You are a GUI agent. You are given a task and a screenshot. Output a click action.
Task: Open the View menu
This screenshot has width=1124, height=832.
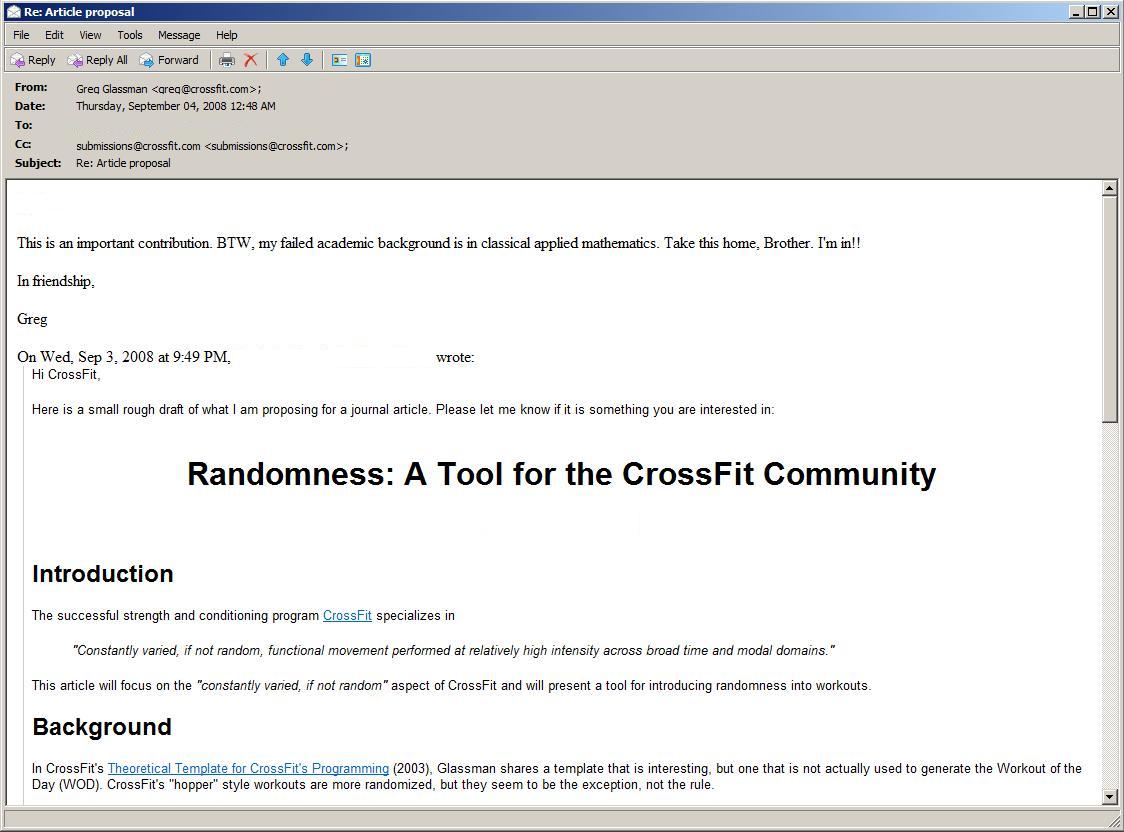(90, 35)
